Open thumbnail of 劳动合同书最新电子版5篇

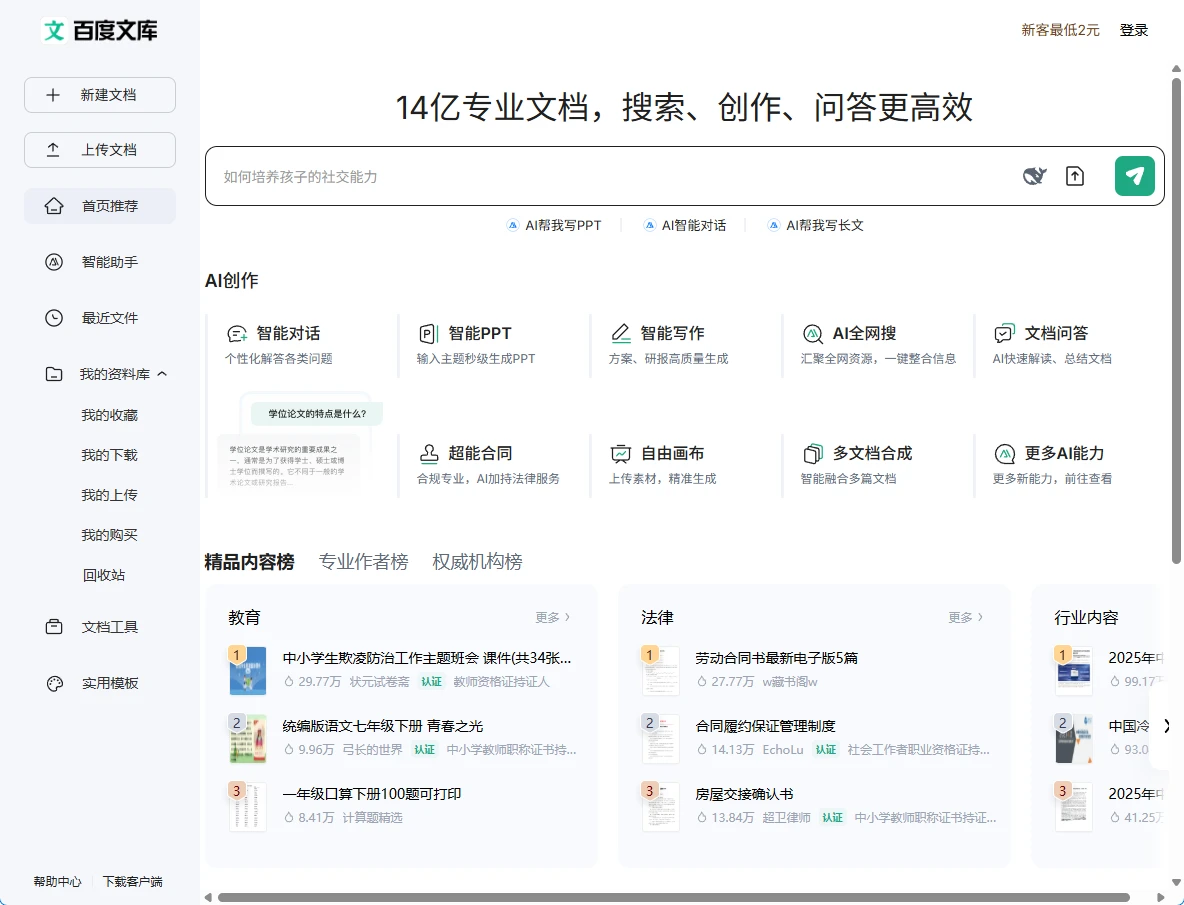pos(660,670)
